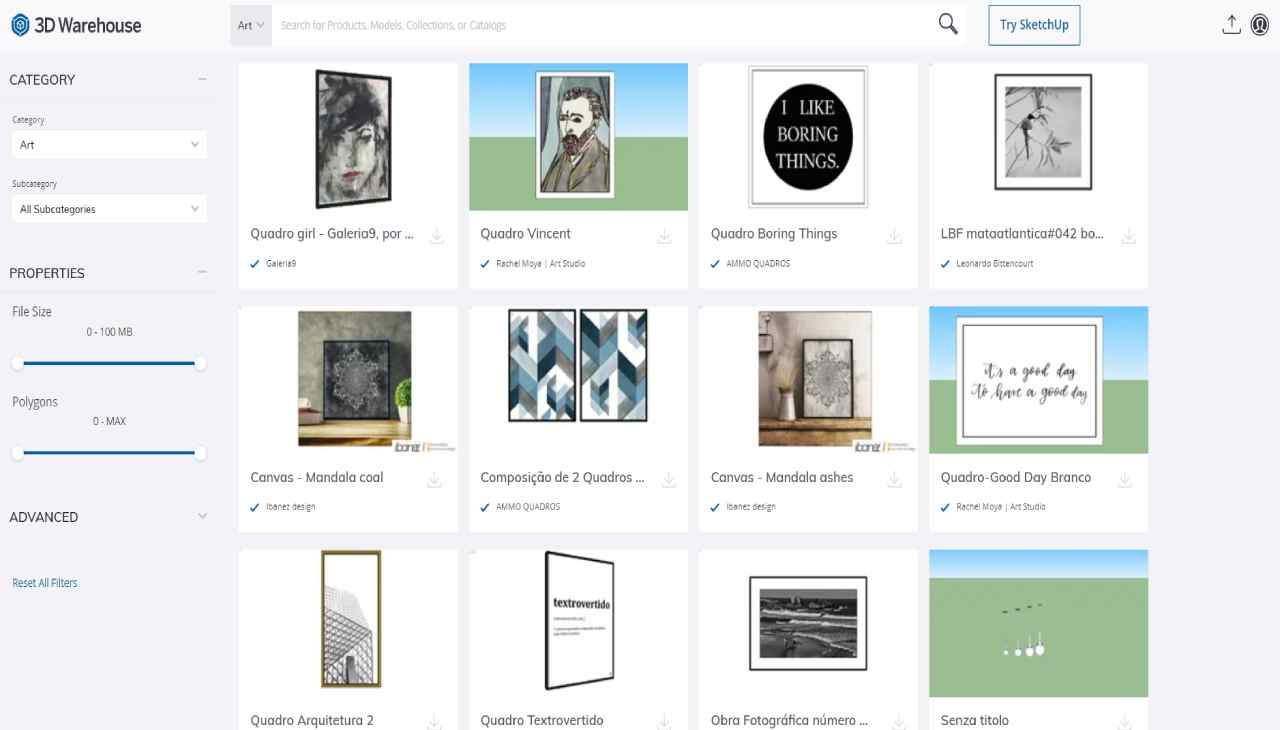Open the LBF mataatlantica bird thumbnail

point(1039,137)
